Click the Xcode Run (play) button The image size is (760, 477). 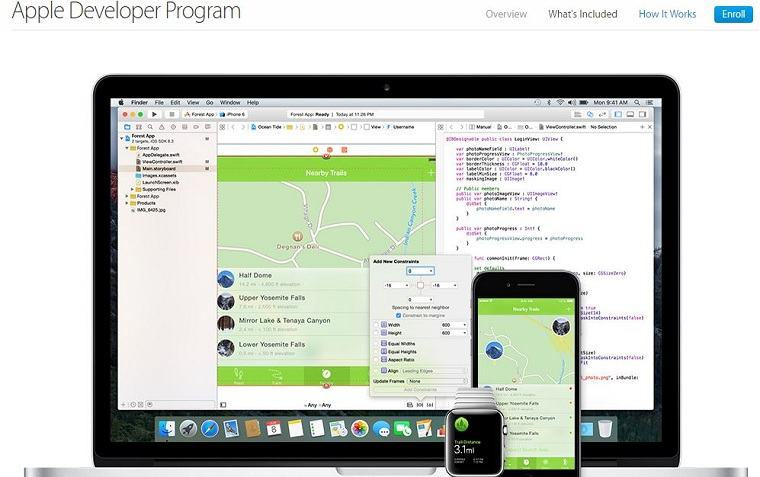pos(154,114)
